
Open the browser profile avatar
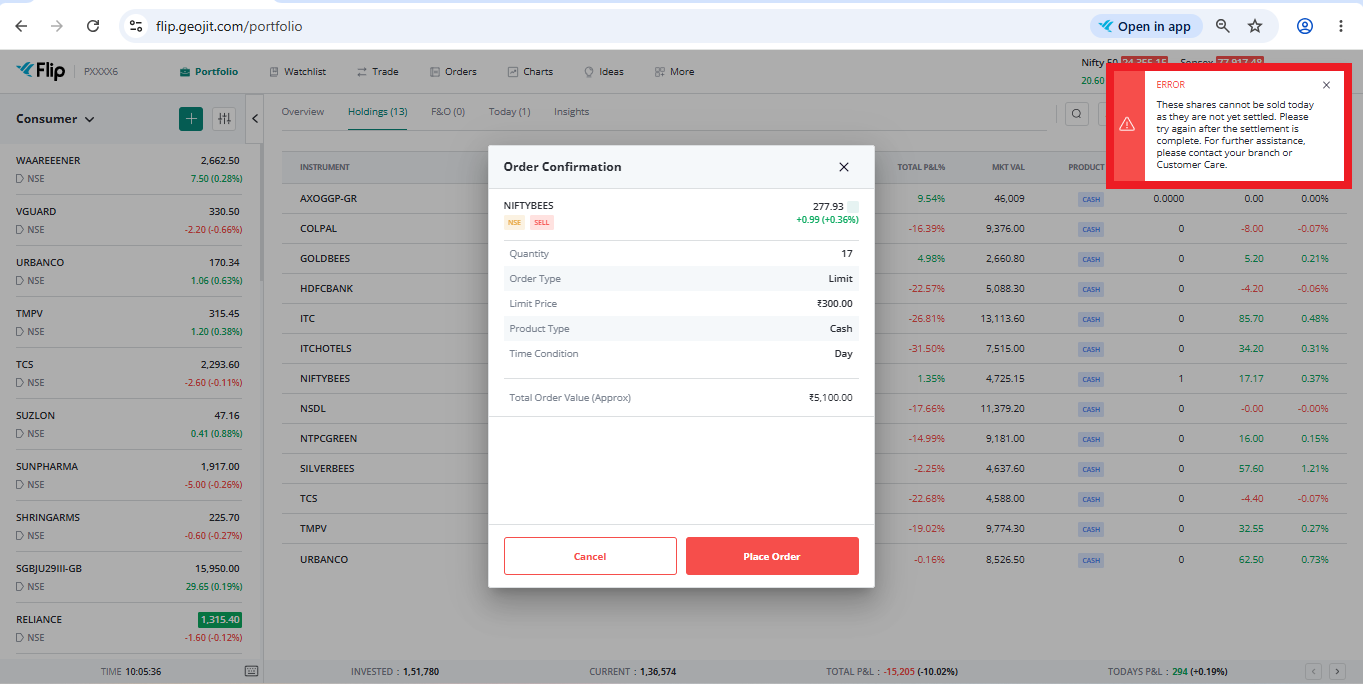[x=1305, y=26]
